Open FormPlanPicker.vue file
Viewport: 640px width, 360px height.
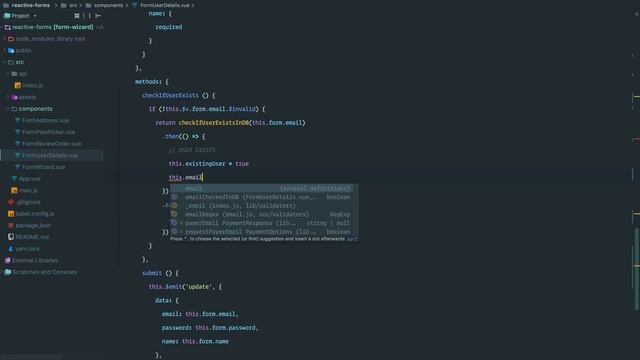49,132
